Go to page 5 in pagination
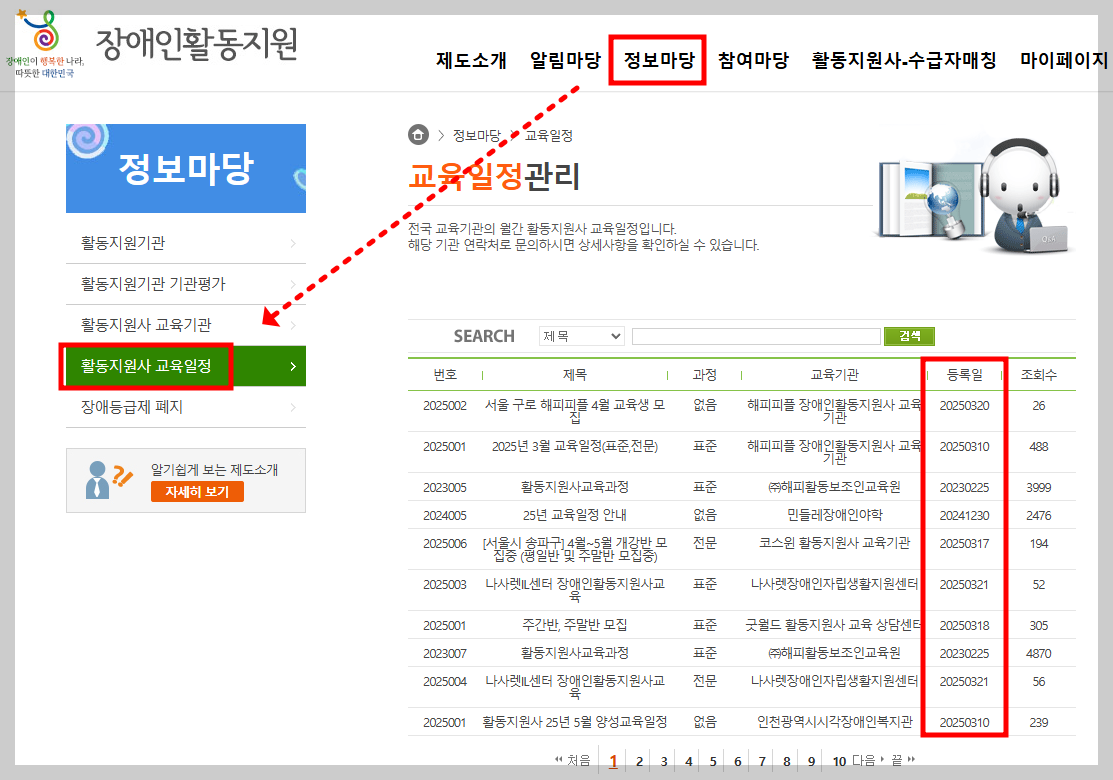Viewport: 1113px width, 780px height. [713, 762]
